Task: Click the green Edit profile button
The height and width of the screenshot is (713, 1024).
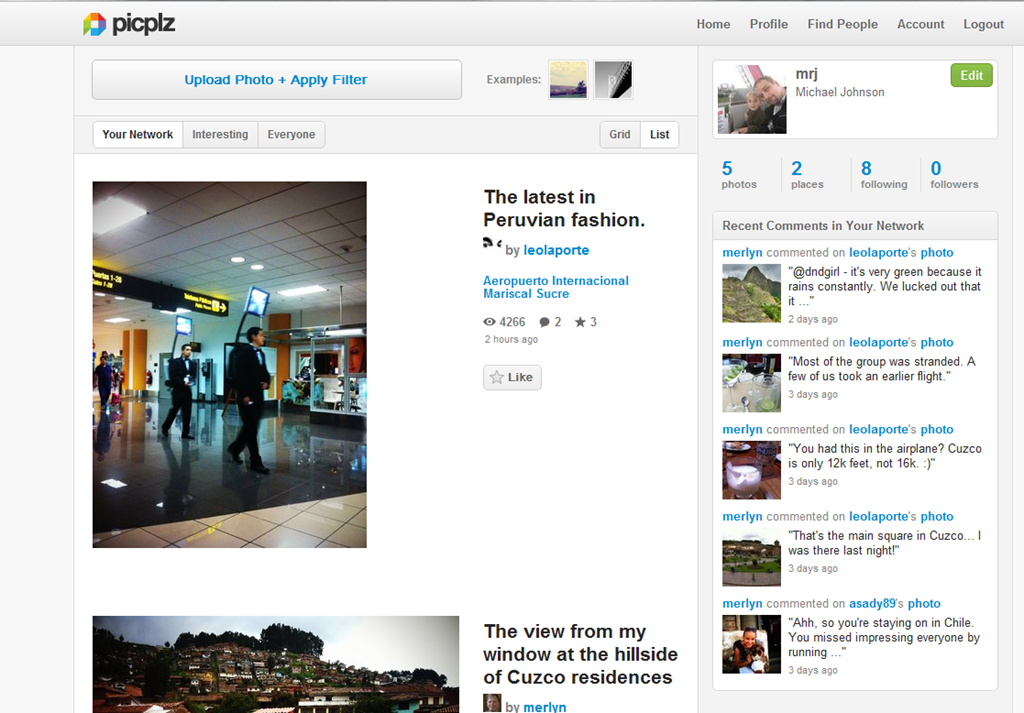Action: coord(971,75)
